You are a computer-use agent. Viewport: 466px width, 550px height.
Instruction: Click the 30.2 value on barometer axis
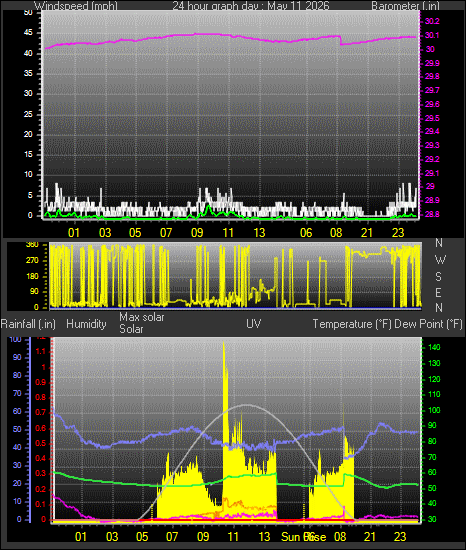(x=432, y=21)
